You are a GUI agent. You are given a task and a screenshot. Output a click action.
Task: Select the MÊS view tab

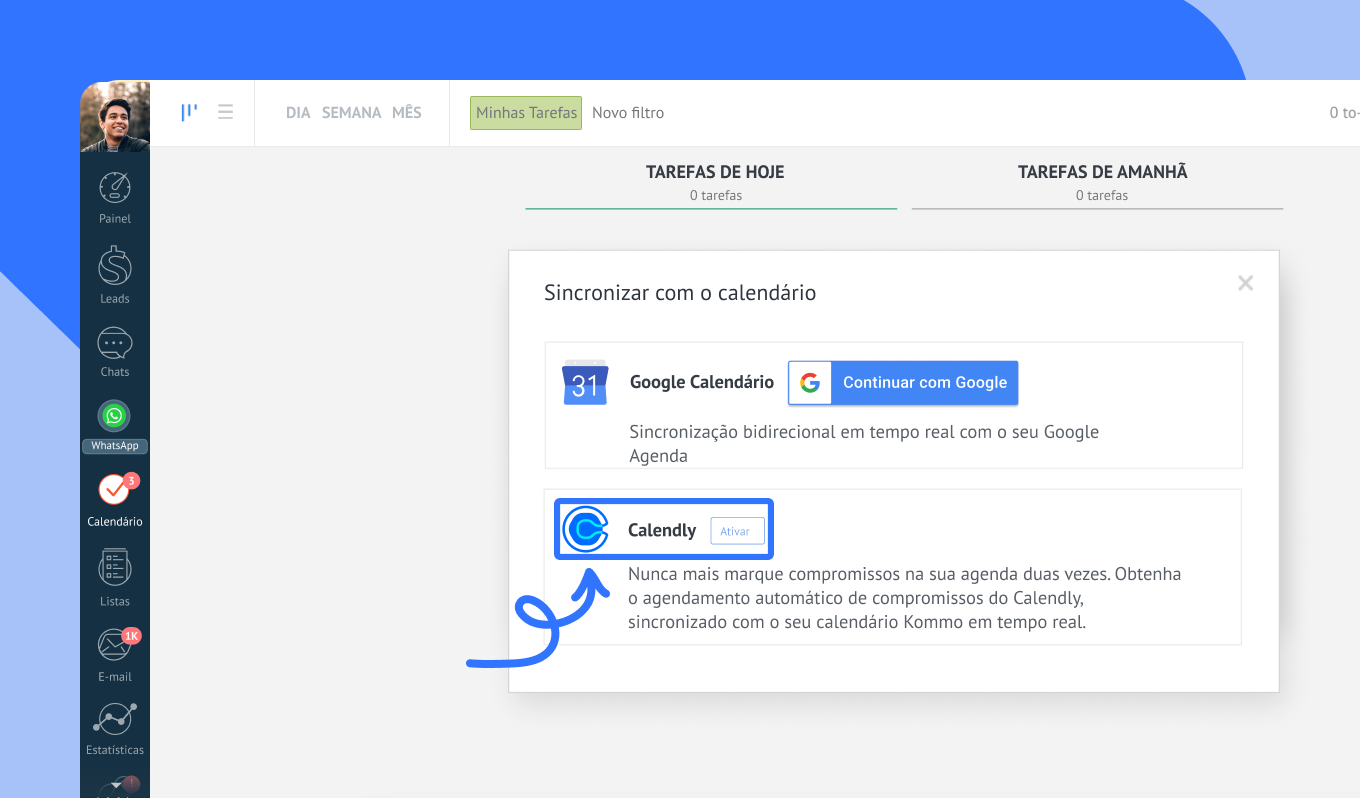(x=407, y=113)
